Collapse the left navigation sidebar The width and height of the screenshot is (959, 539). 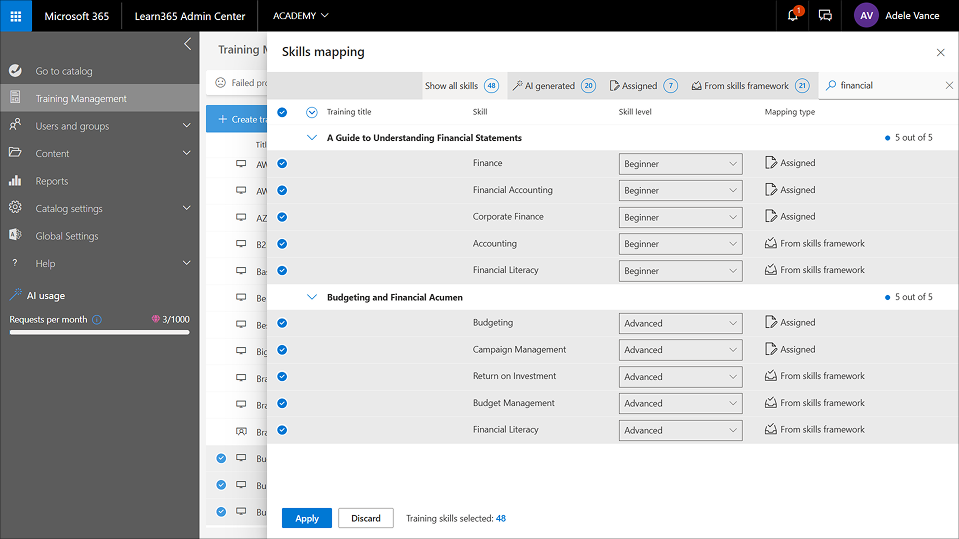click(x=187, y=44)
